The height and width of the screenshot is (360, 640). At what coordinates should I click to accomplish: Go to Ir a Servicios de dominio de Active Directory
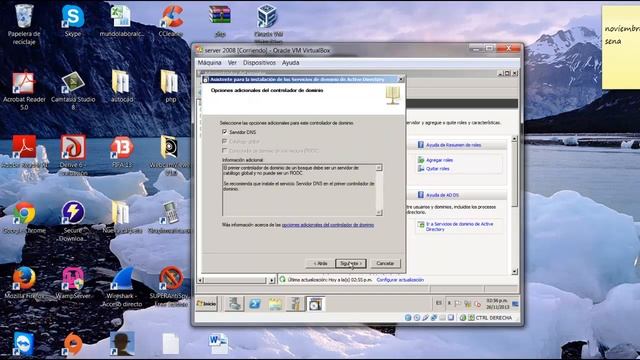[459, 227]
